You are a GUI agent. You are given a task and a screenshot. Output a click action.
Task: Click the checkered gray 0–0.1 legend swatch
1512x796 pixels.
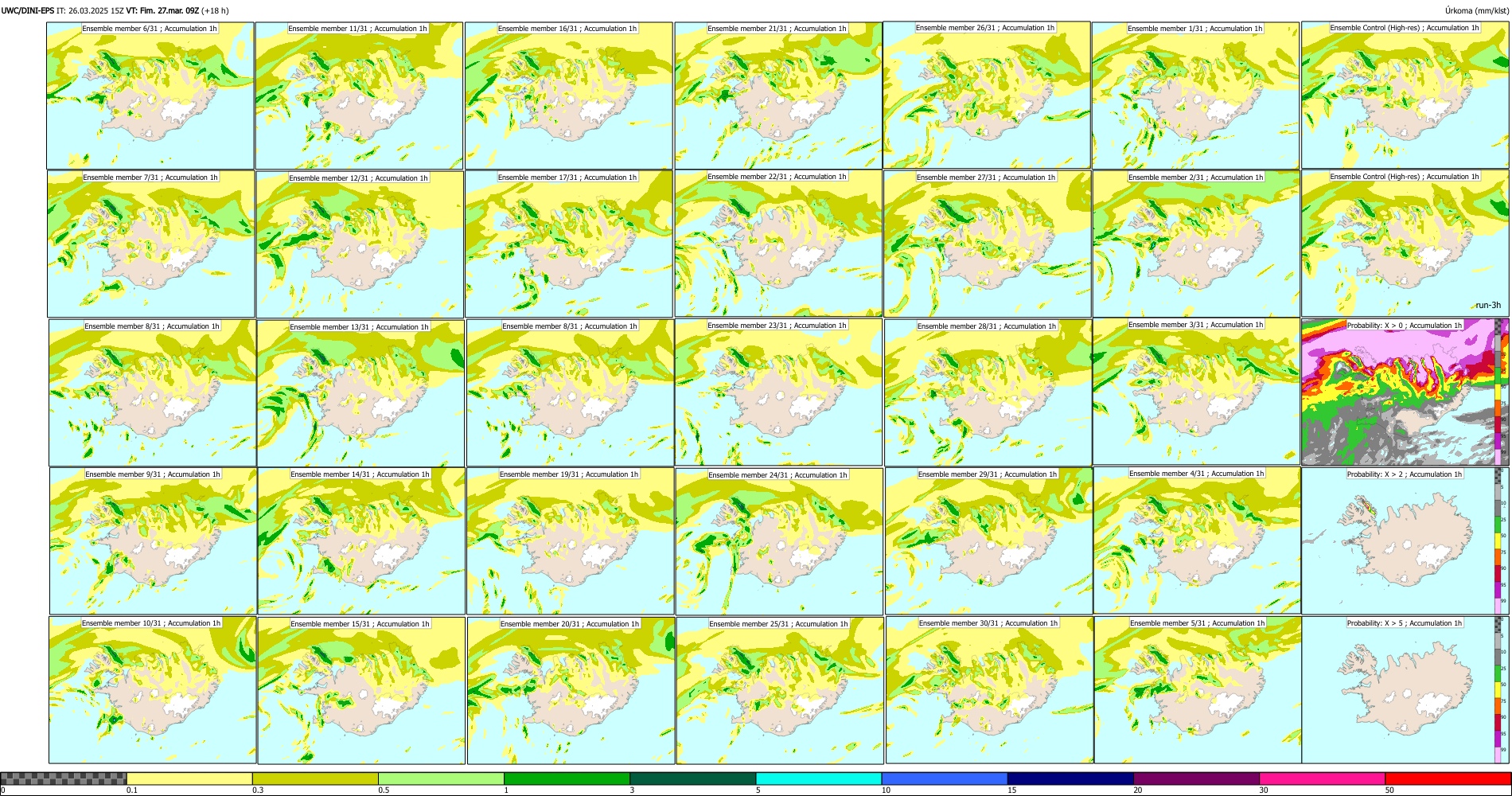[x=64, y=778]
